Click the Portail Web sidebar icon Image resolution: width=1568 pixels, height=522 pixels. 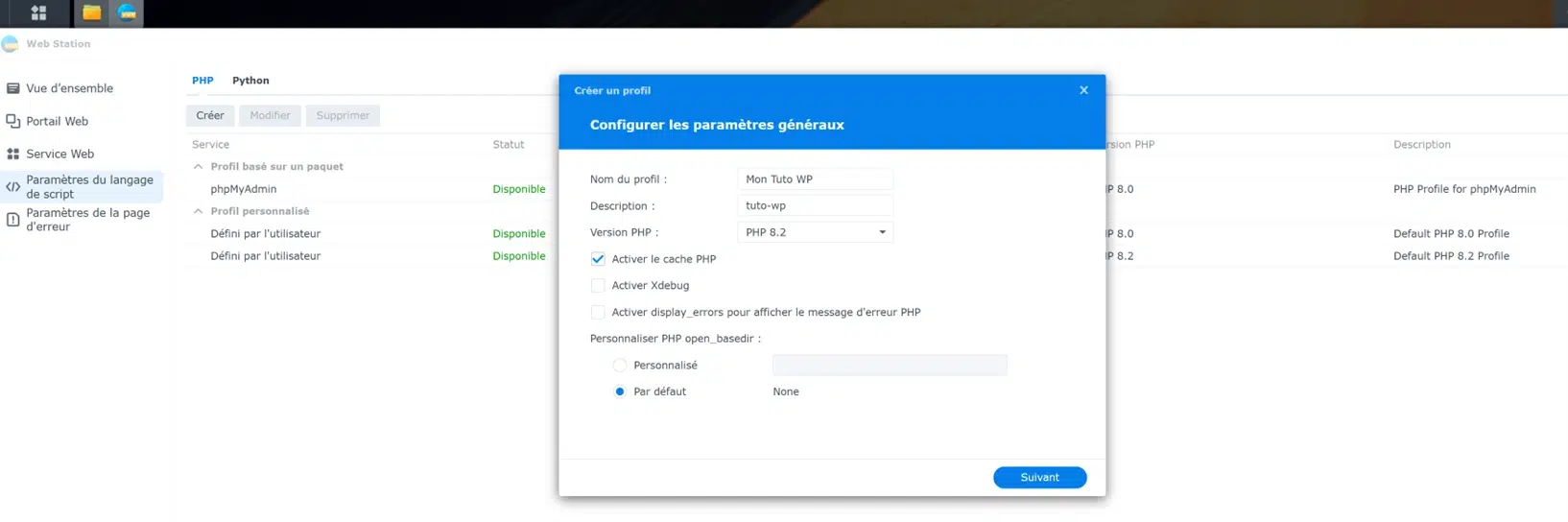click(13, 121)
